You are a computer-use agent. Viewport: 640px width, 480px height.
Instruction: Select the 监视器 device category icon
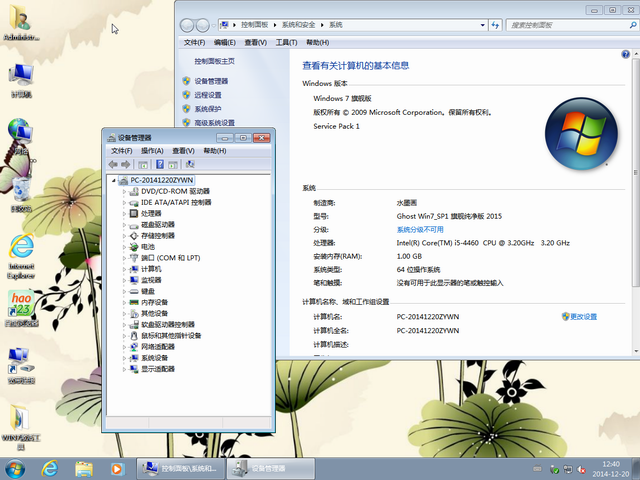point(134,280)
